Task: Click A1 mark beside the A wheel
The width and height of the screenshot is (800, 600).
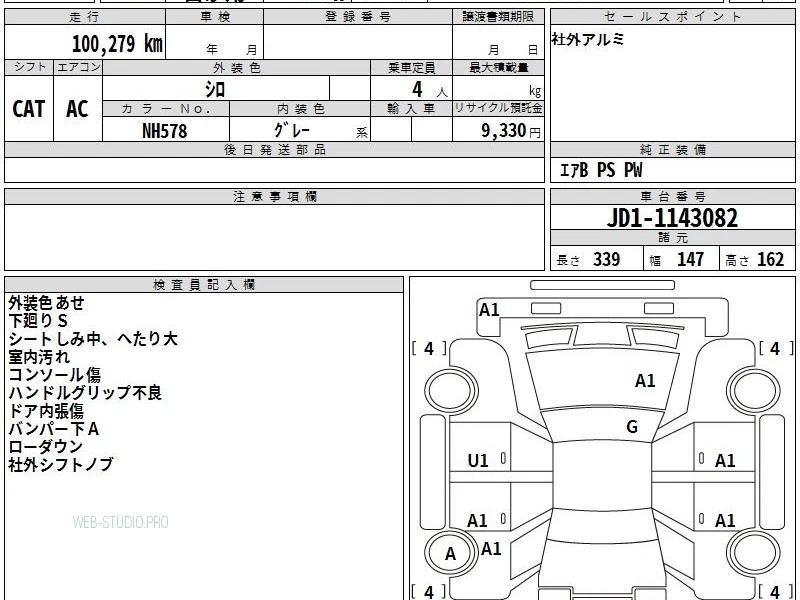Action: click(491, 548)
